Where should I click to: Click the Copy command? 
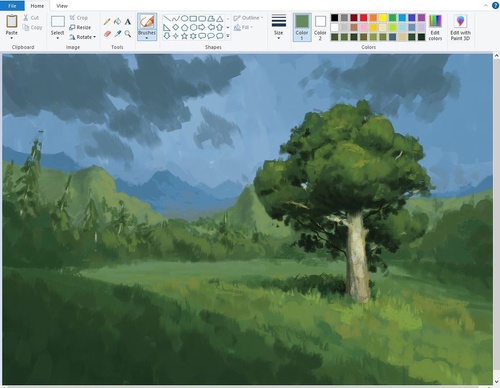[33, 27]
